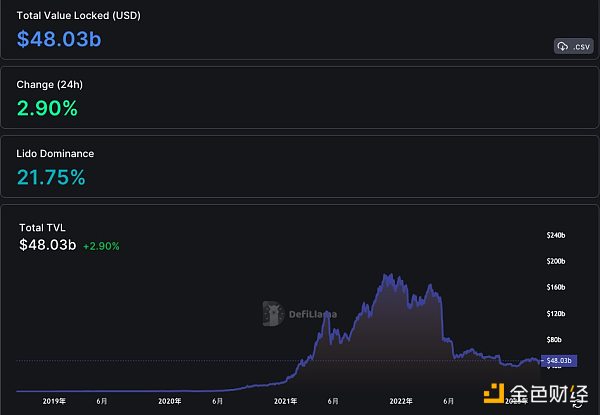Image resolution: width=600 pixels, height=415 pixels.
Task: Click the Total Value Locked $48.03b figure
Action: tap(60, 39)
